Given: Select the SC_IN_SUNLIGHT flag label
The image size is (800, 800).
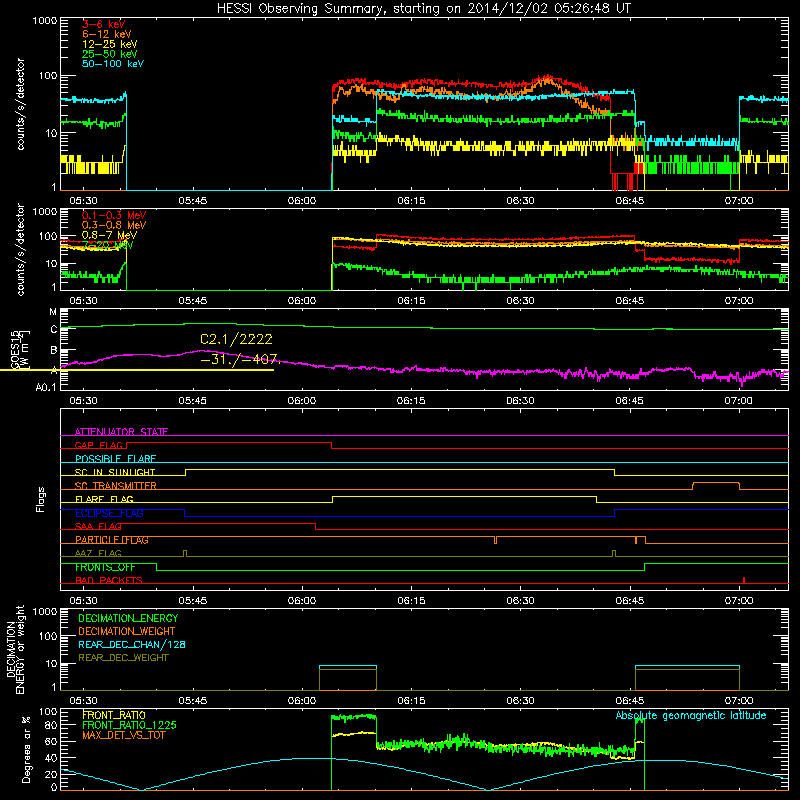Looking at the screenshot, I should [115, 472].
